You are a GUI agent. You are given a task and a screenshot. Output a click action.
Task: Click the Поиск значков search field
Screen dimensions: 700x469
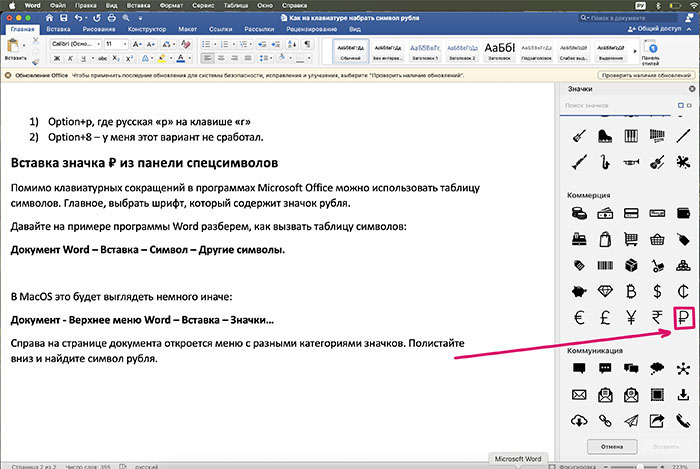[x=618, y=105]
